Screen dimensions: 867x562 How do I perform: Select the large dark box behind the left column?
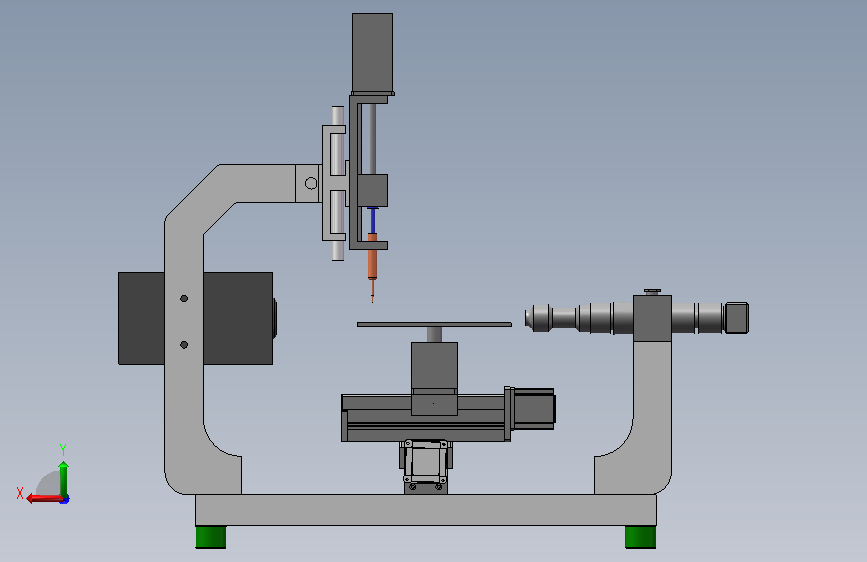pos(238,318)
